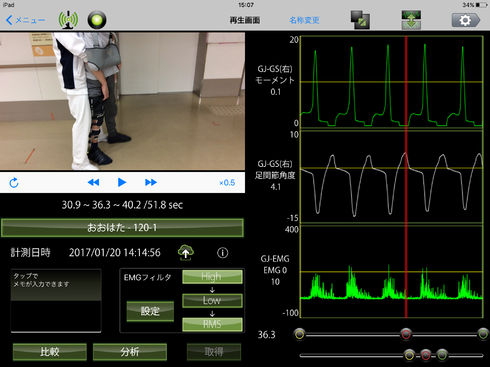Click the battery status indicator

pyautogui.click(x=475, y=5)
